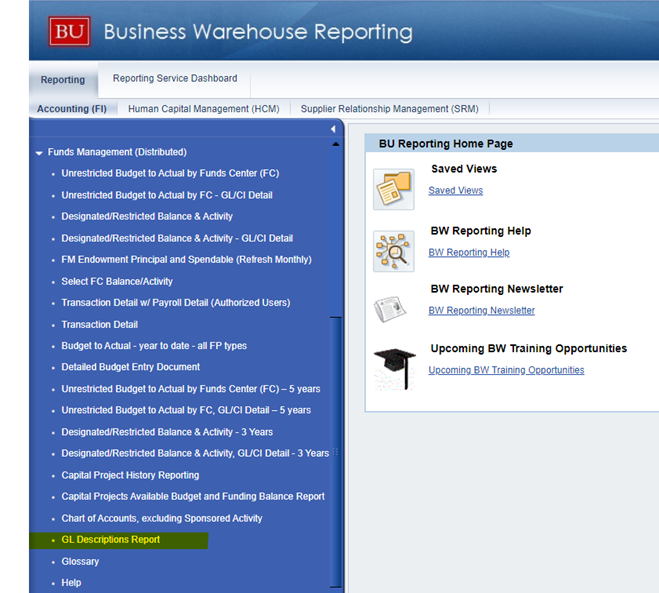Select the Accounting (FI) tab

point(72,109)
